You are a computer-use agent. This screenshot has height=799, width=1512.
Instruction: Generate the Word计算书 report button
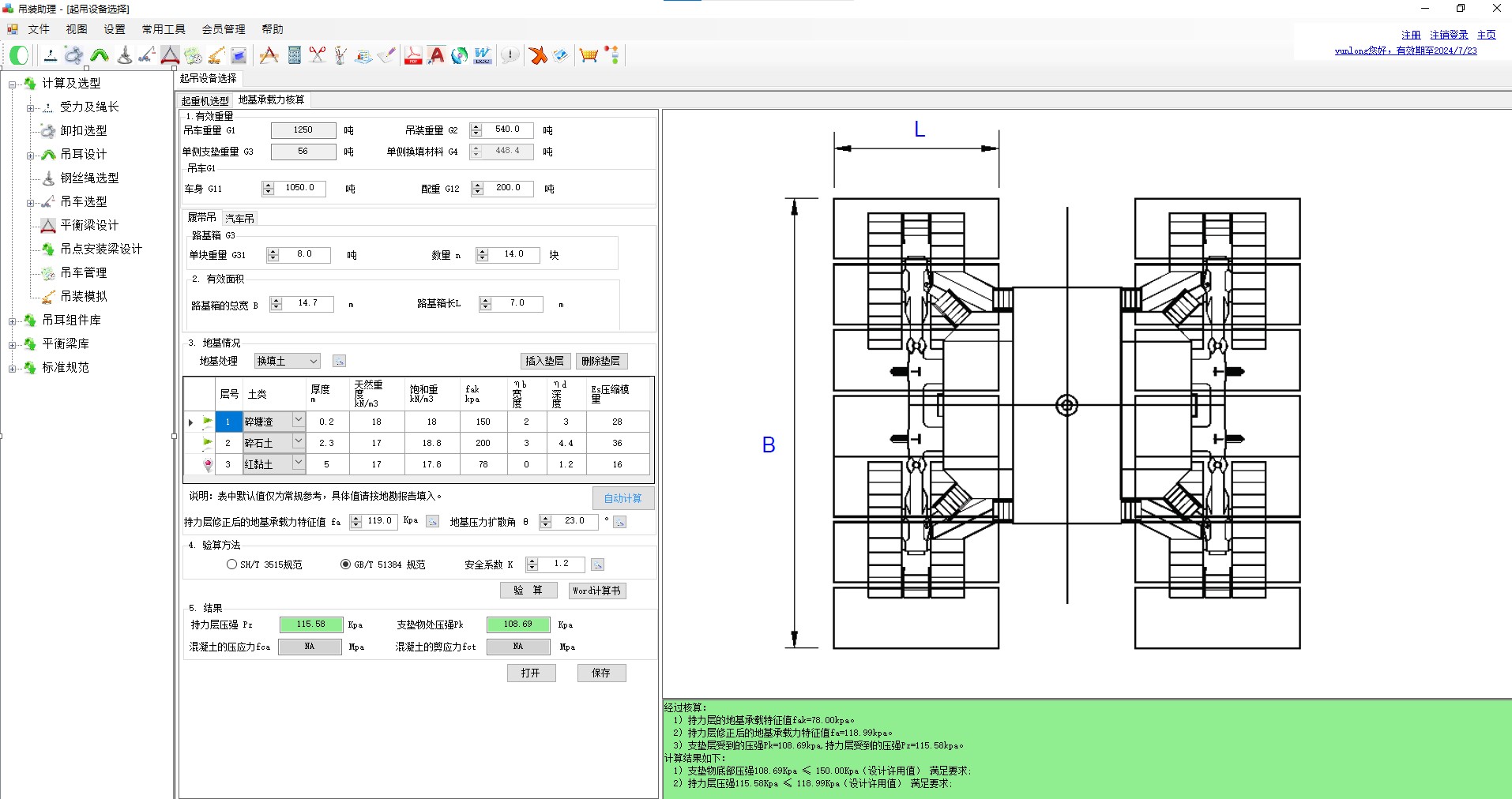tap(597, 591)
